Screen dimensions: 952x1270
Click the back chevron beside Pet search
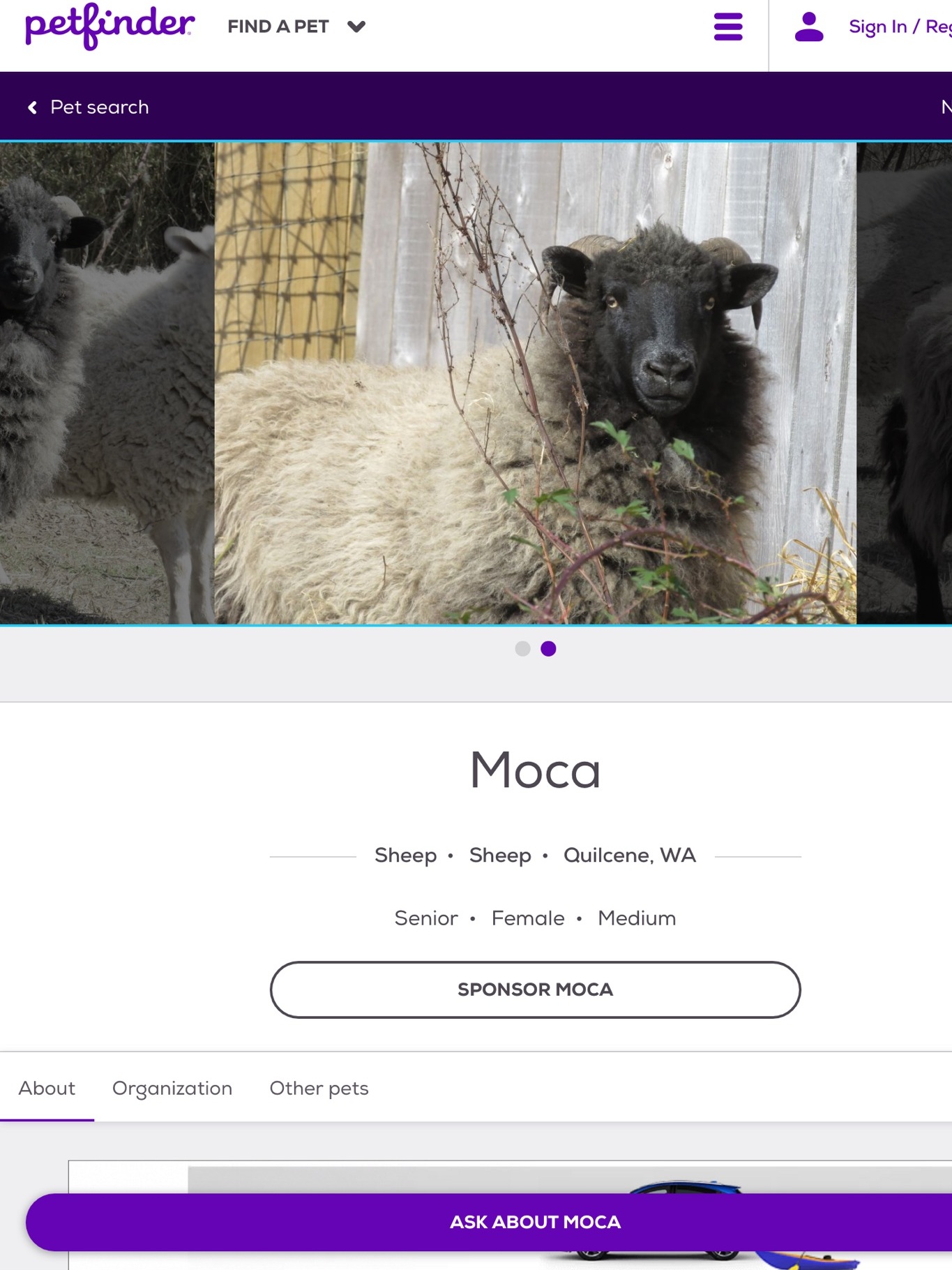pyautogui.click(x=32, y=107)
